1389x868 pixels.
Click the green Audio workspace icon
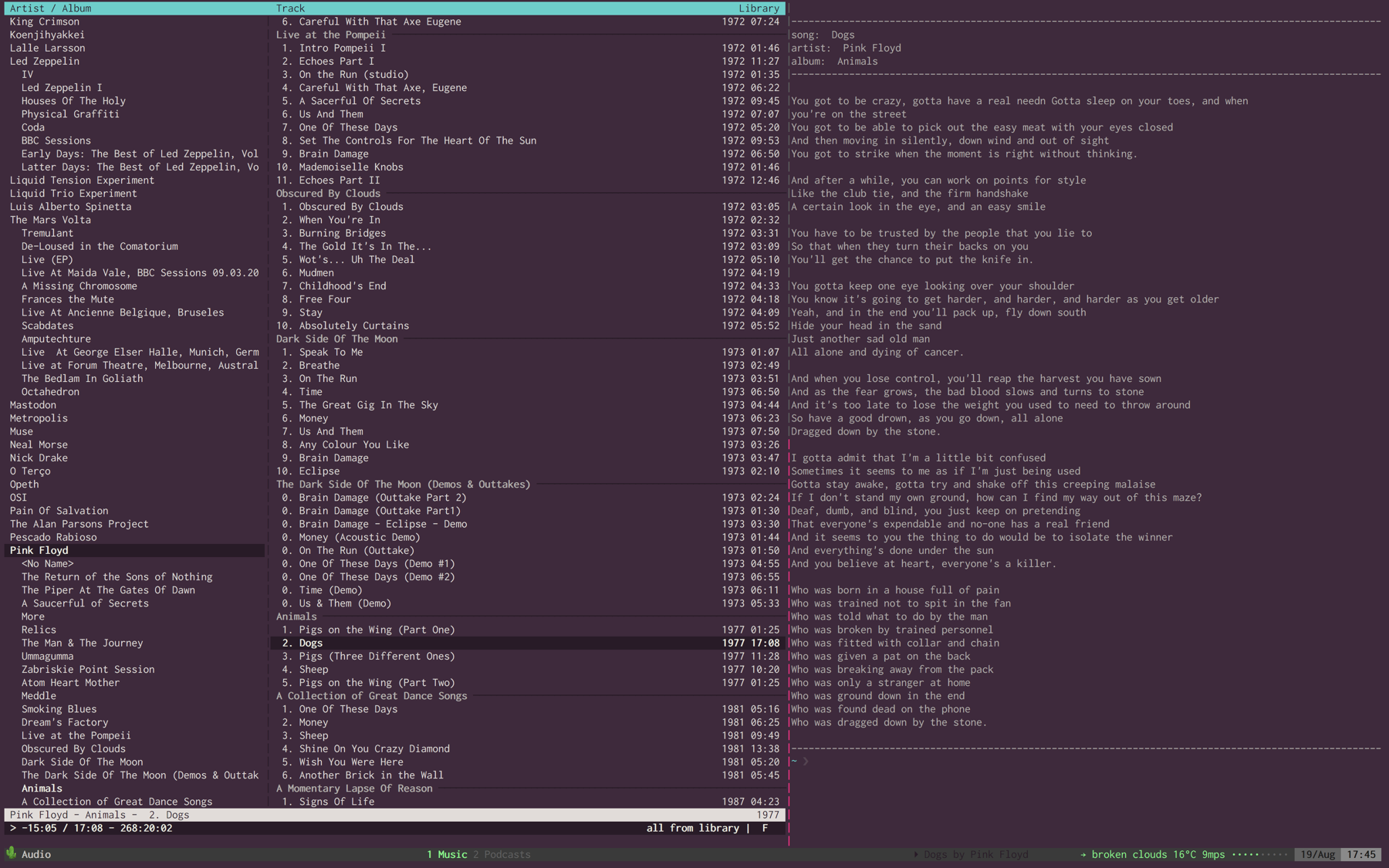click(x=12, y=853)
